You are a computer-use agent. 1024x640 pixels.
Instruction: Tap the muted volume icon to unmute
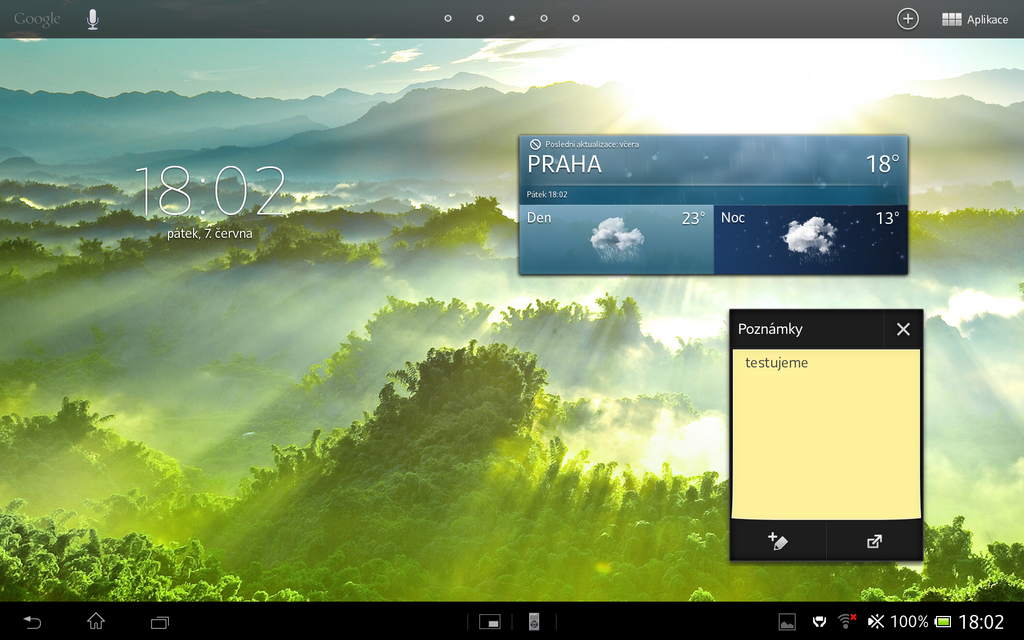click(x=878, y=620)
